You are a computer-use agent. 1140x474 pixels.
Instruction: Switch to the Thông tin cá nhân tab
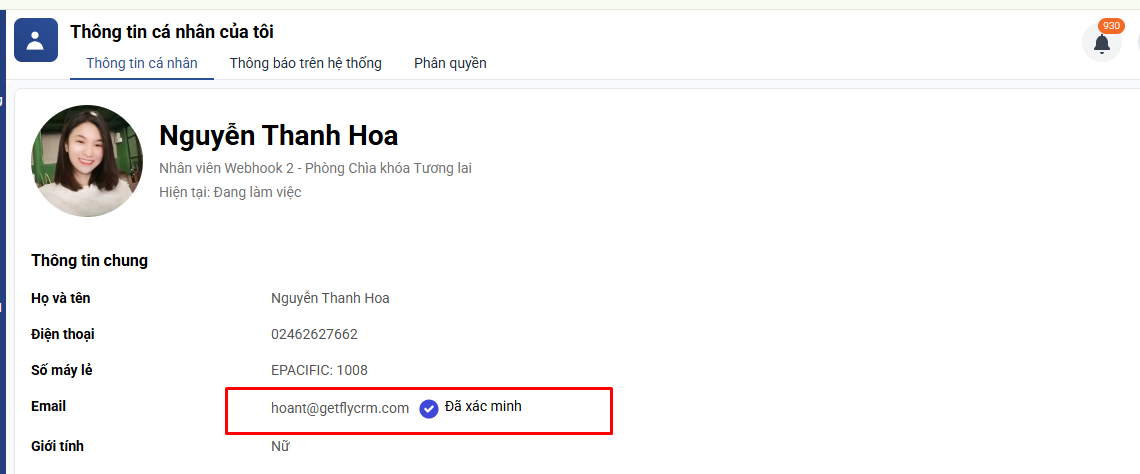141,63
